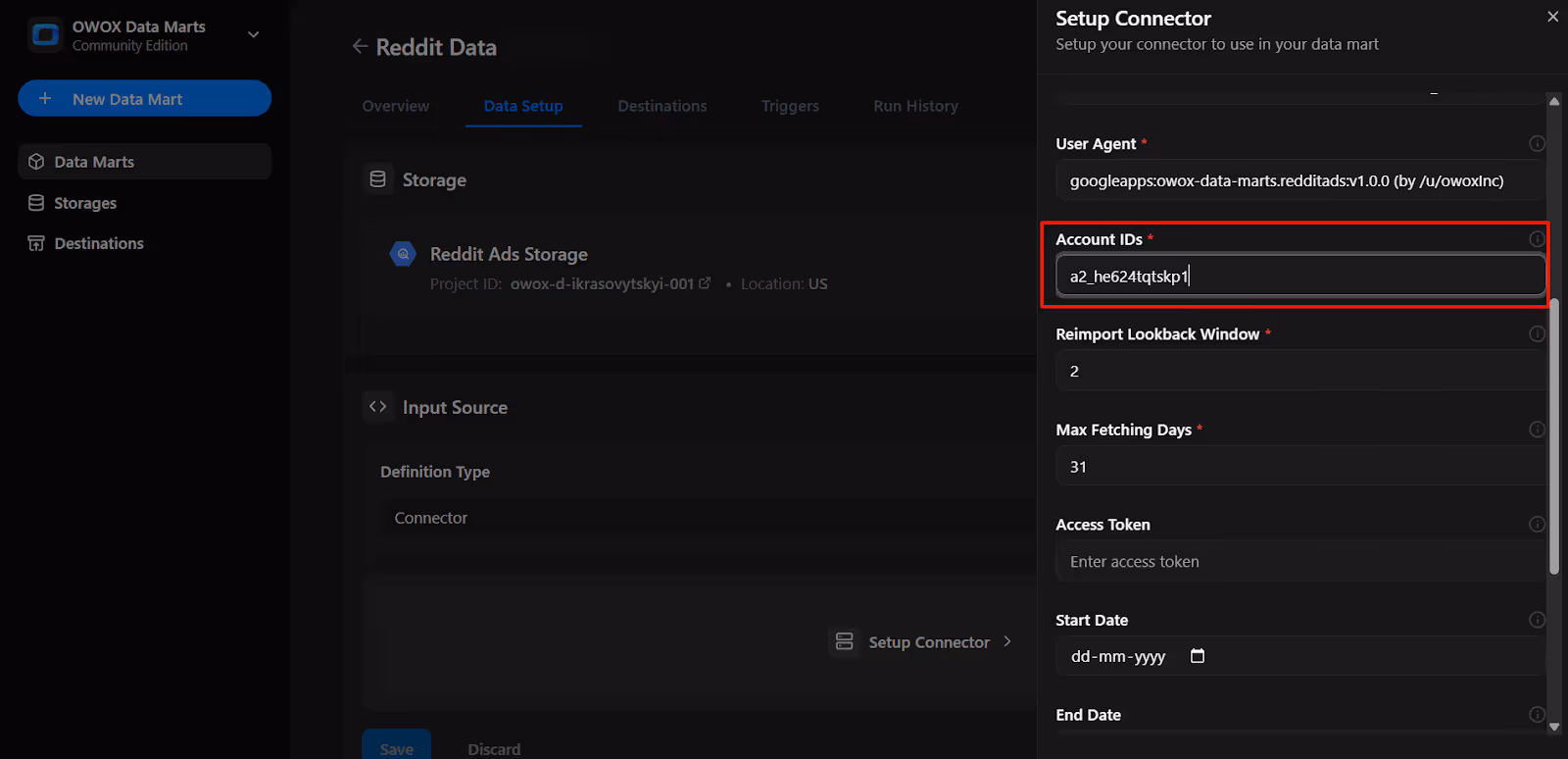Go back using the arrow beside Reddit Data
The height and width of the screenshot is (759, 1568).
(360, 46)
